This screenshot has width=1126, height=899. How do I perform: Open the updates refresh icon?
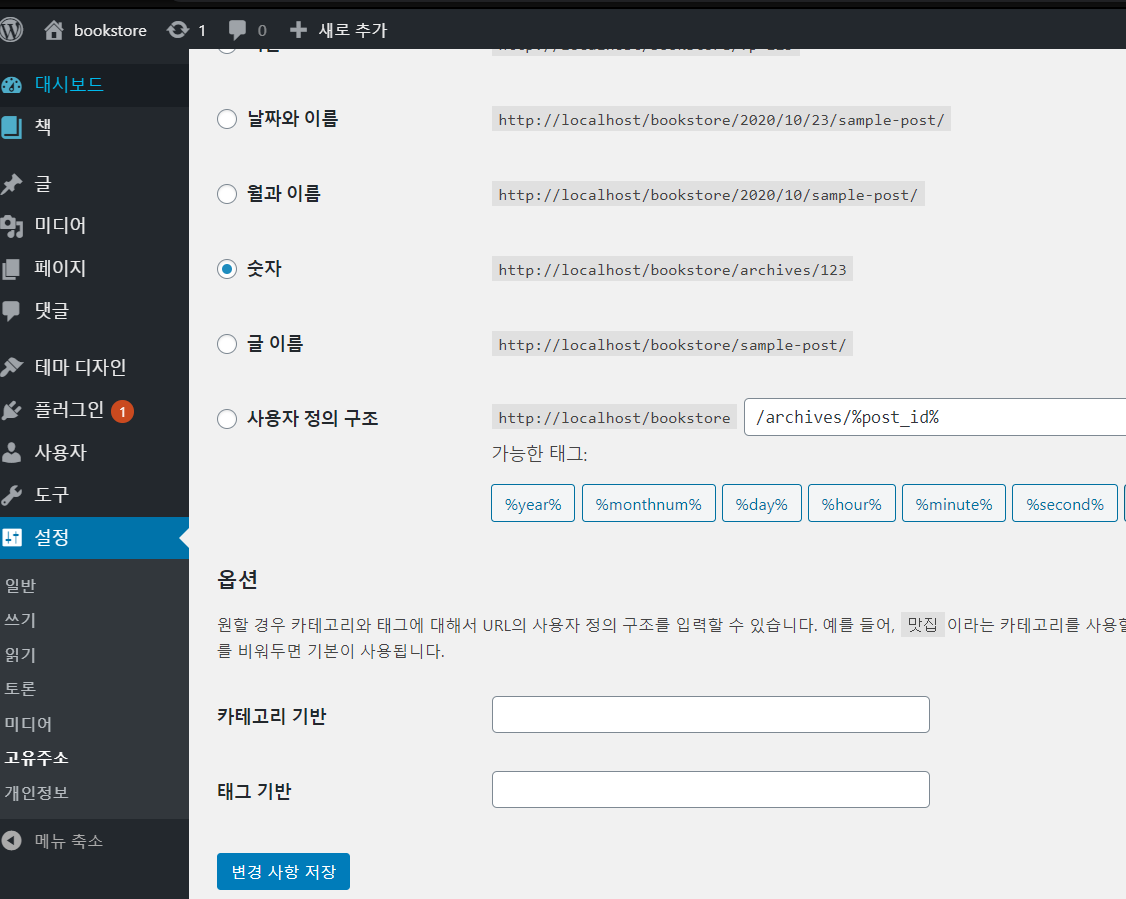pyautogui.click(x=177, y=29)
